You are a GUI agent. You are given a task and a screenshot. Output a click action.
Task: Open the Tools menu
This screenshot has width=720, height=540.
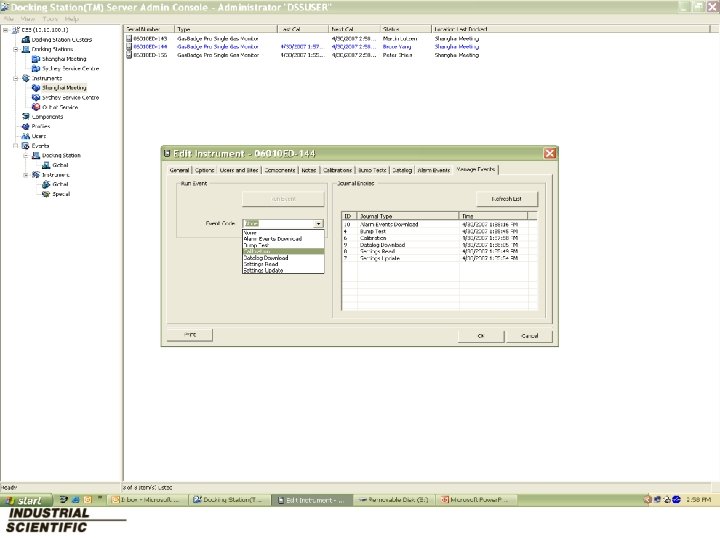pos(50,19)
